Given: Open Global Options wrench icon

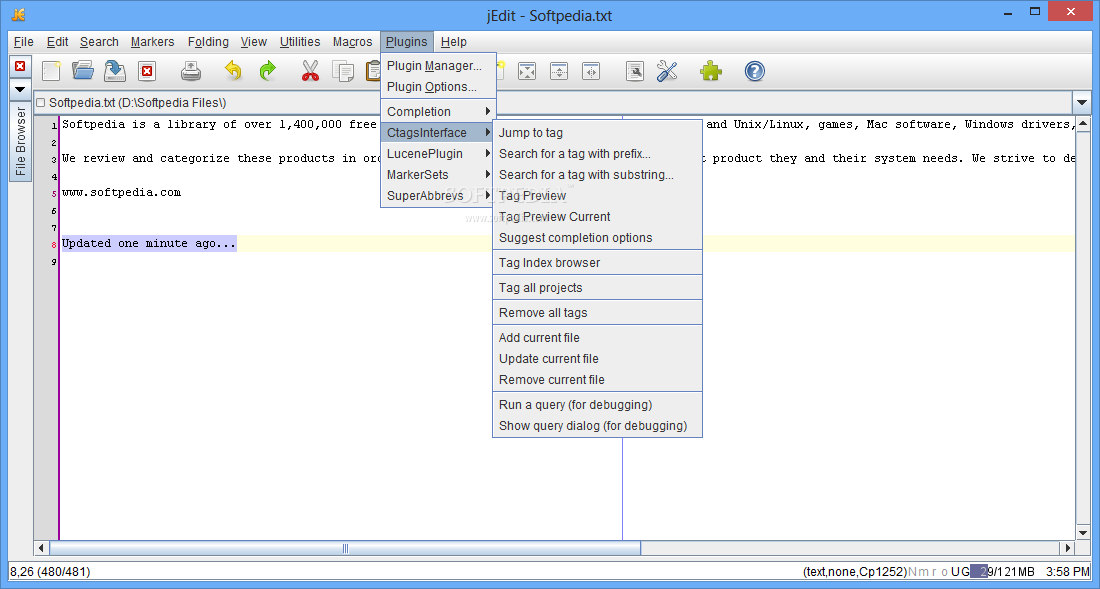Looking at the screenshot, I should pos(667,71).
